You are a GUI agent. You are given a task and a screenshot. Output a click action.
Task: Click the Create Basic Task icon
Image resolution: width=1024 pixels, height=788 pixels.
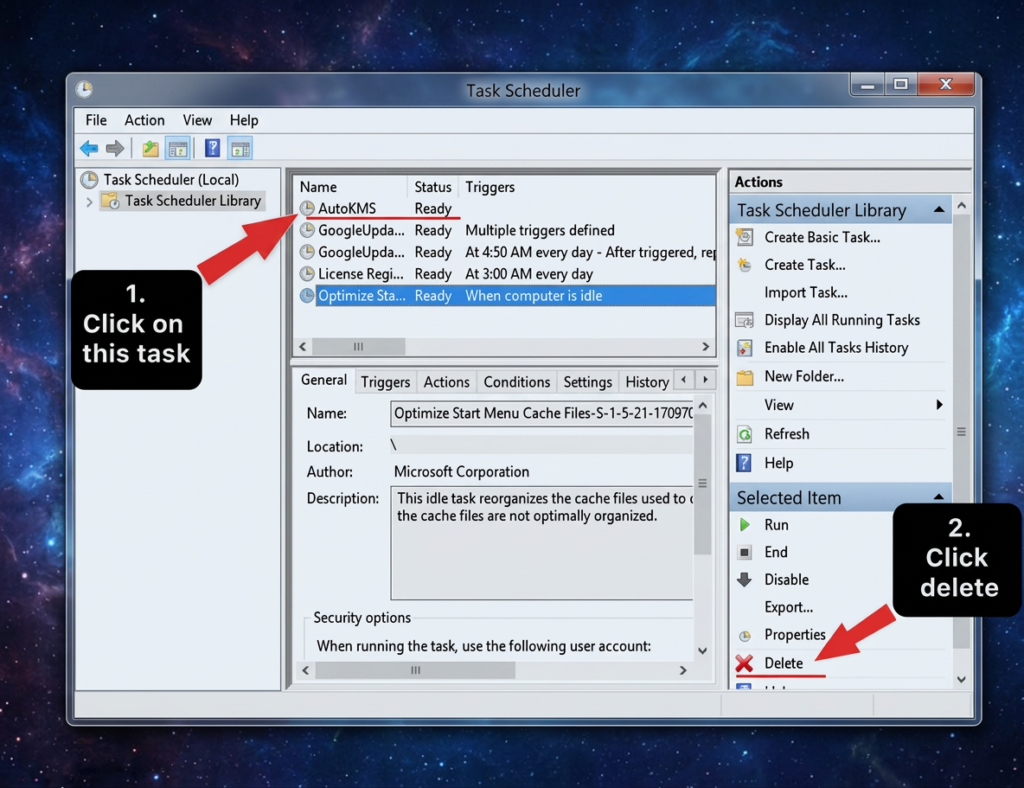pos(744,237)
